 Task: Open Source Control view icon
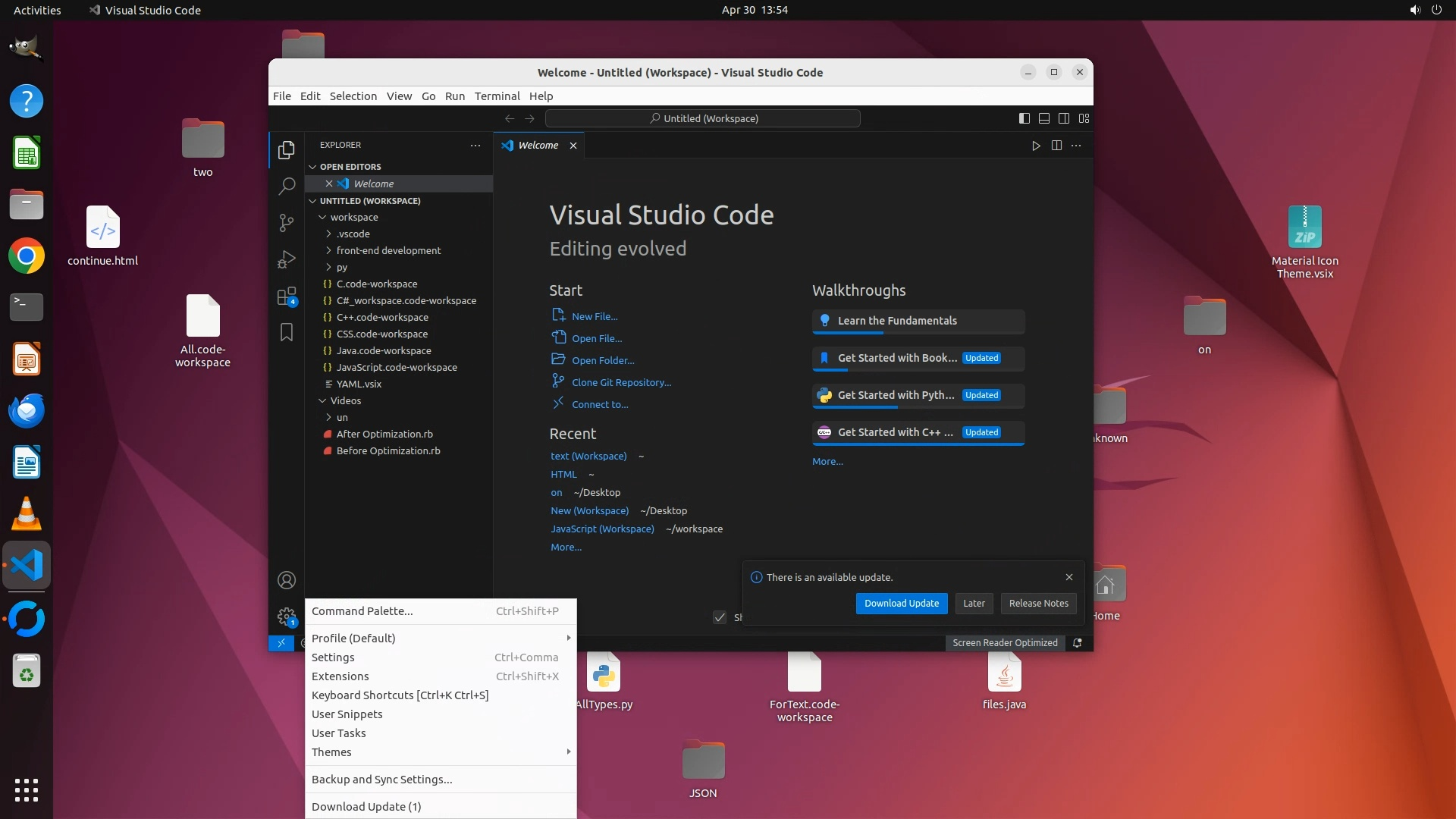287,223
